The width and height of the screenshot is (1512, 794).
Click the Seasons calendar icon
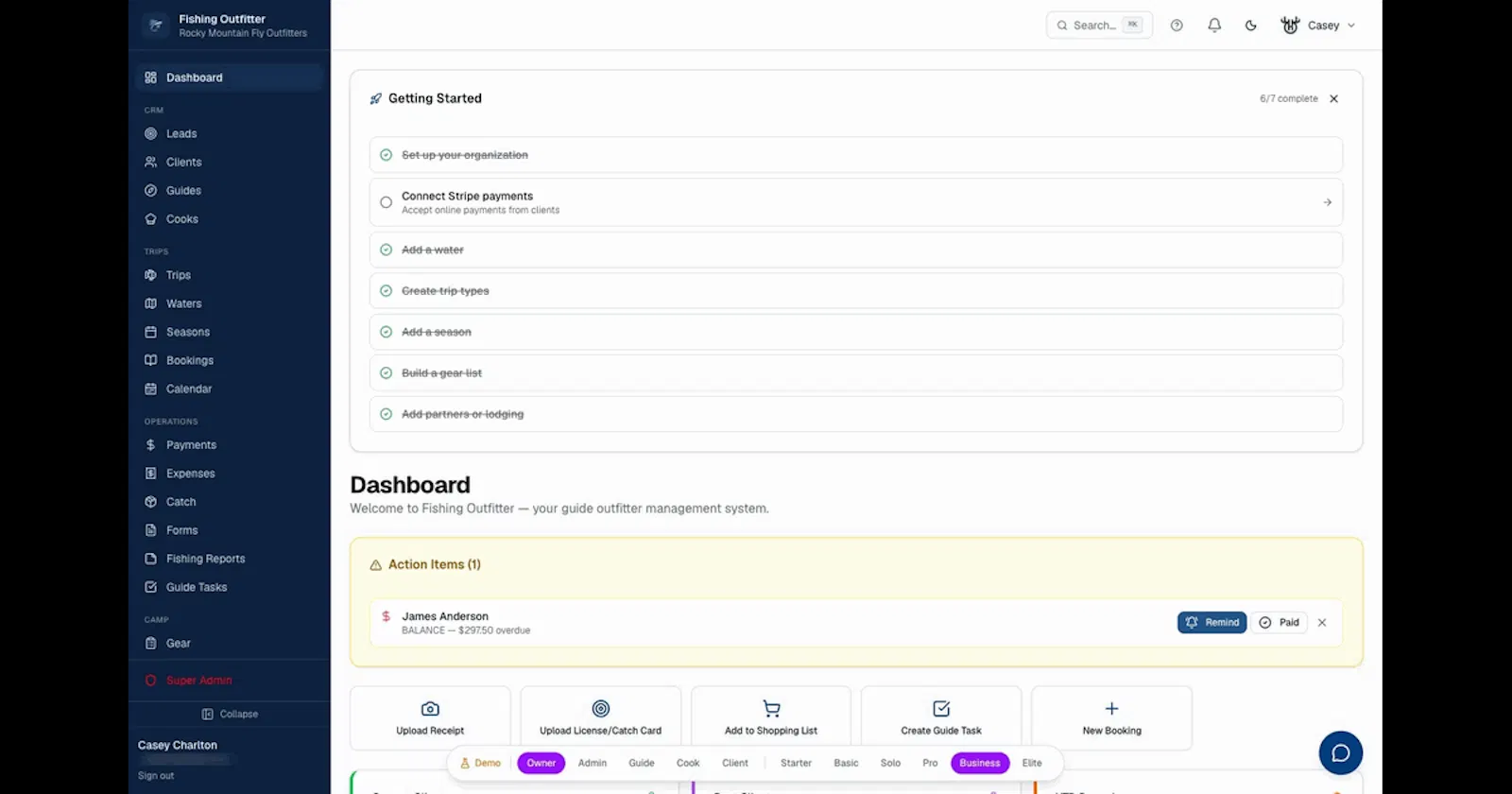[150, 332]
